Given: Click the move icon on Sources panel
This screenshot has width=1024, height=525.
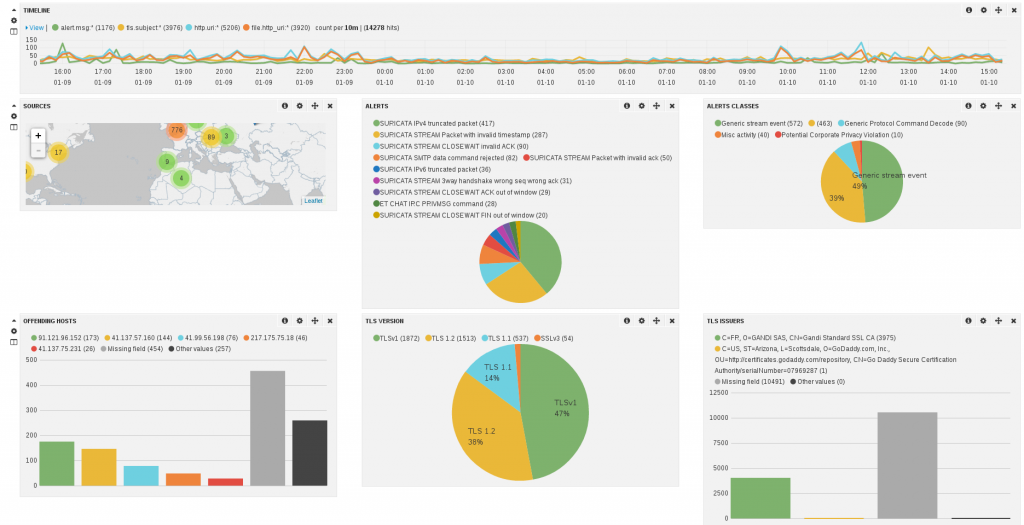Looking at the screenshot, I should 315,106.
